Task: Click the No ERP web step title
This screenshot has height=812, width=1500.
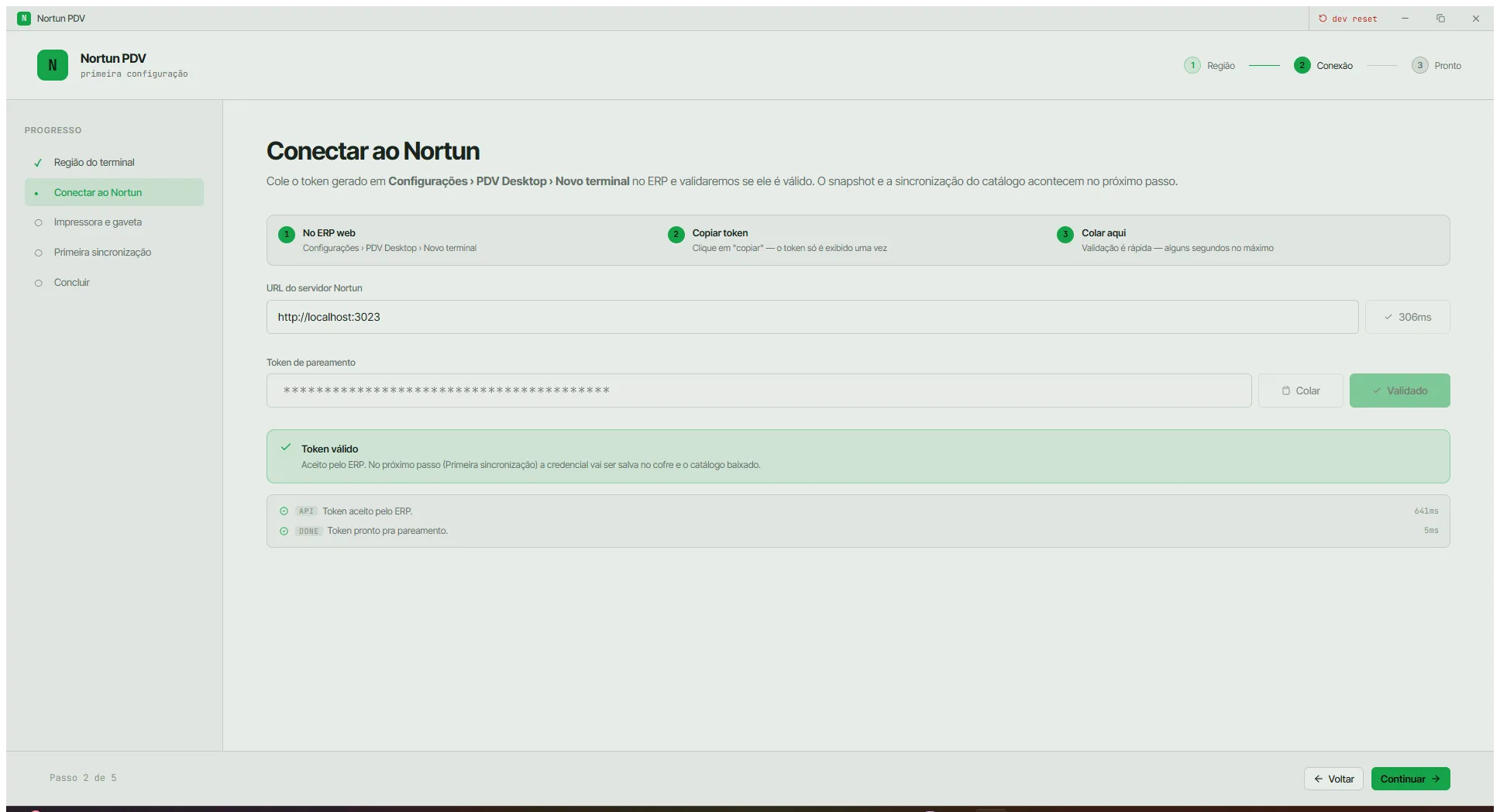Action: point(329,233)
